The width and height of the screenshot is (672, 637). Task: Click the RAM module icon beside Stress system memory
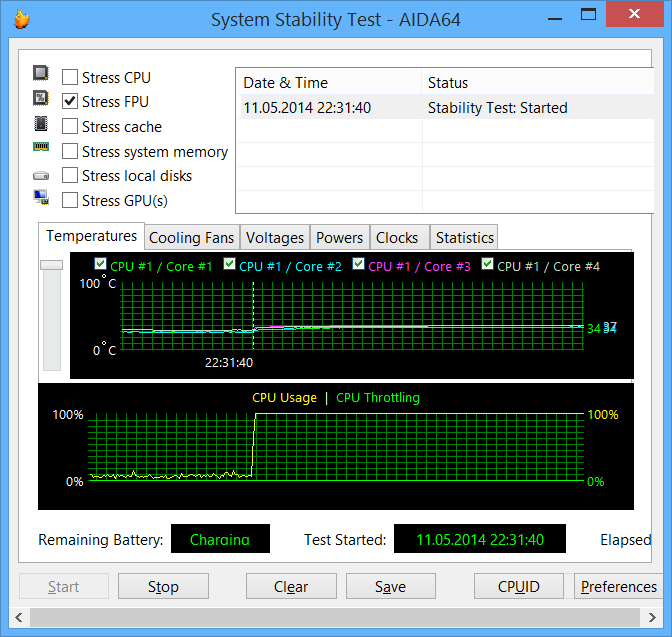(41, 147)
